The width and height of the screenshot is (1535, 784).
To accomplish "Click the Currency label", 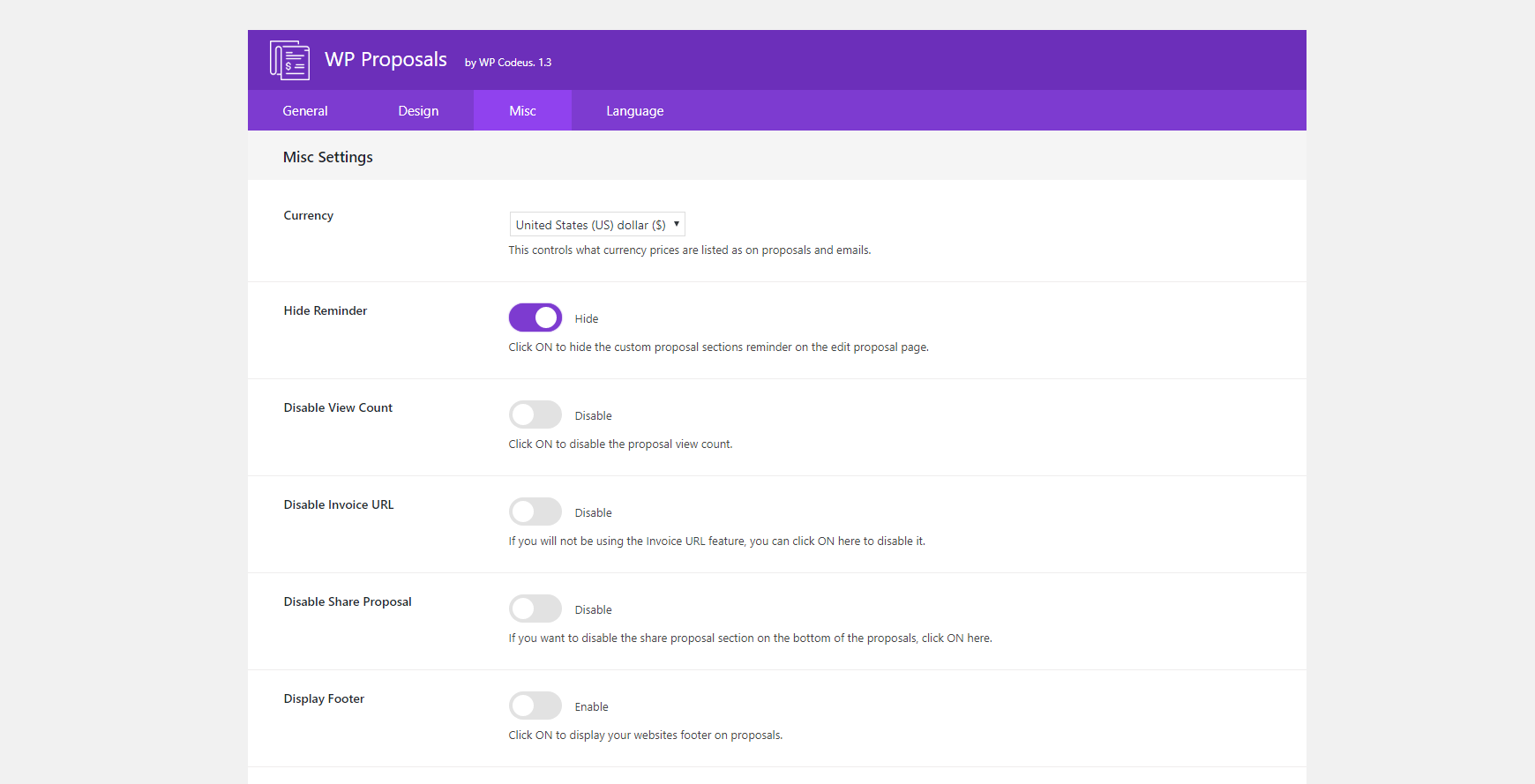I will pos(309,215).
